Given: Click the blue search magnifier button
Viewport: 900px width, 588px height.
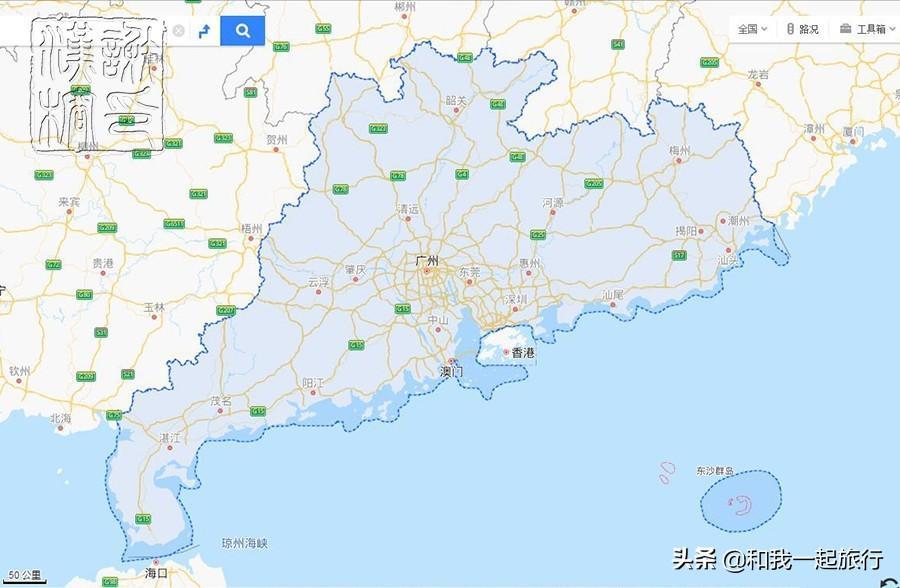Looking at the screenshot, I should point(242,30).
